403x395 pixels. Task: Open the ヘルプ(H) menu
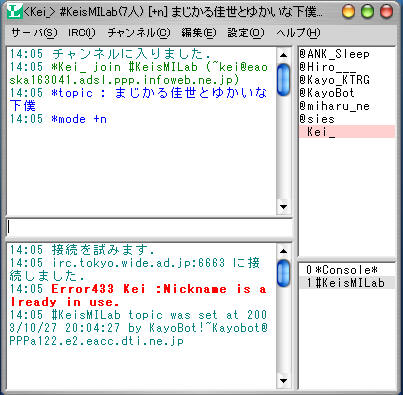coord(298,33)
